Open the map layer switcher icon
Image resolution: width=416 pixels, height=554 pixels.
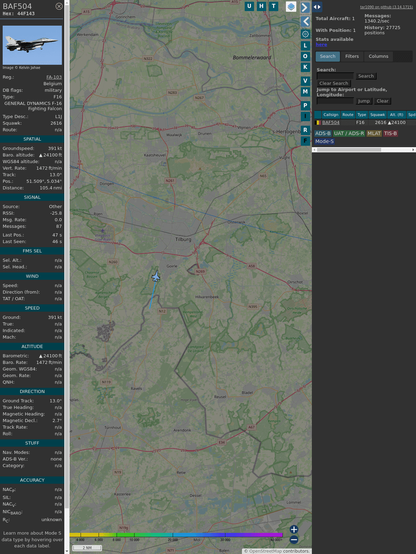click(x=291, y=6)
